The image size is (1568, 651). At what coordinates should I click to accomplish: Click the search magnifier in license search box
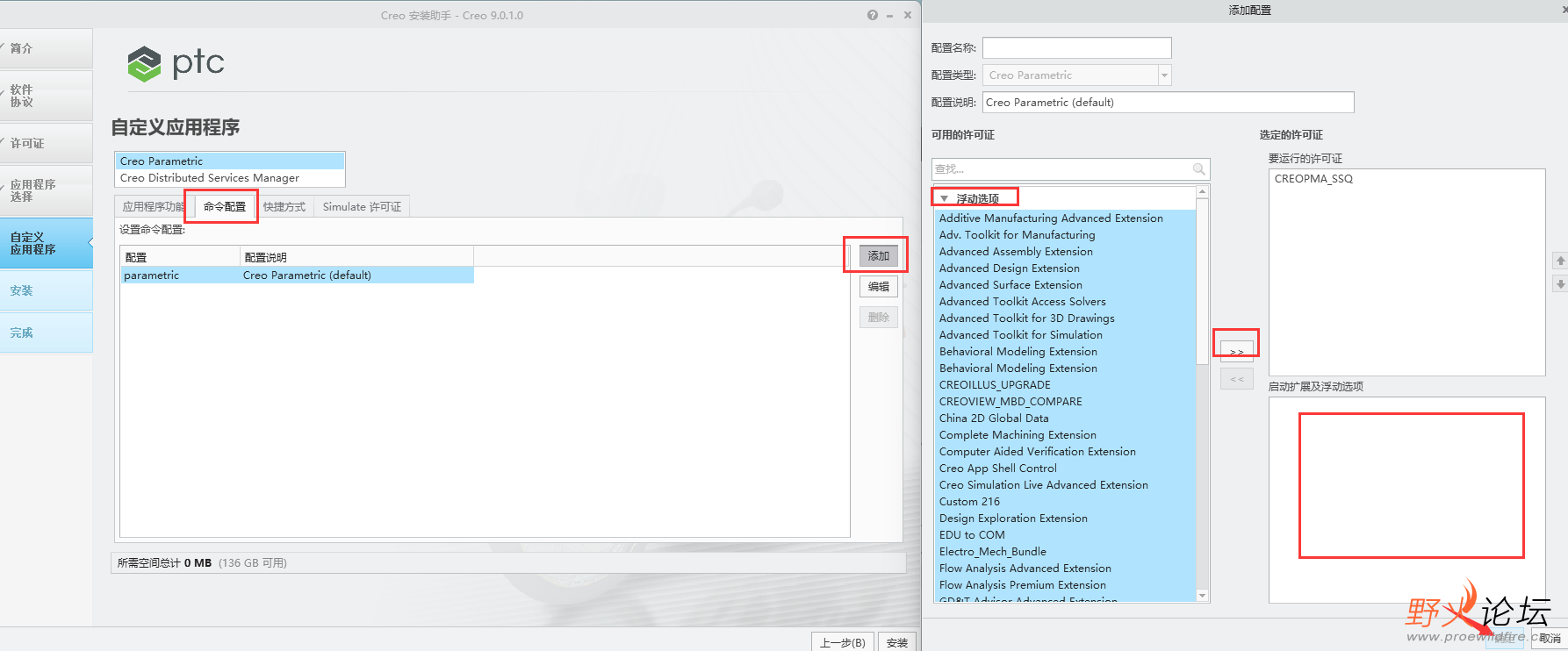(1198, 169)
